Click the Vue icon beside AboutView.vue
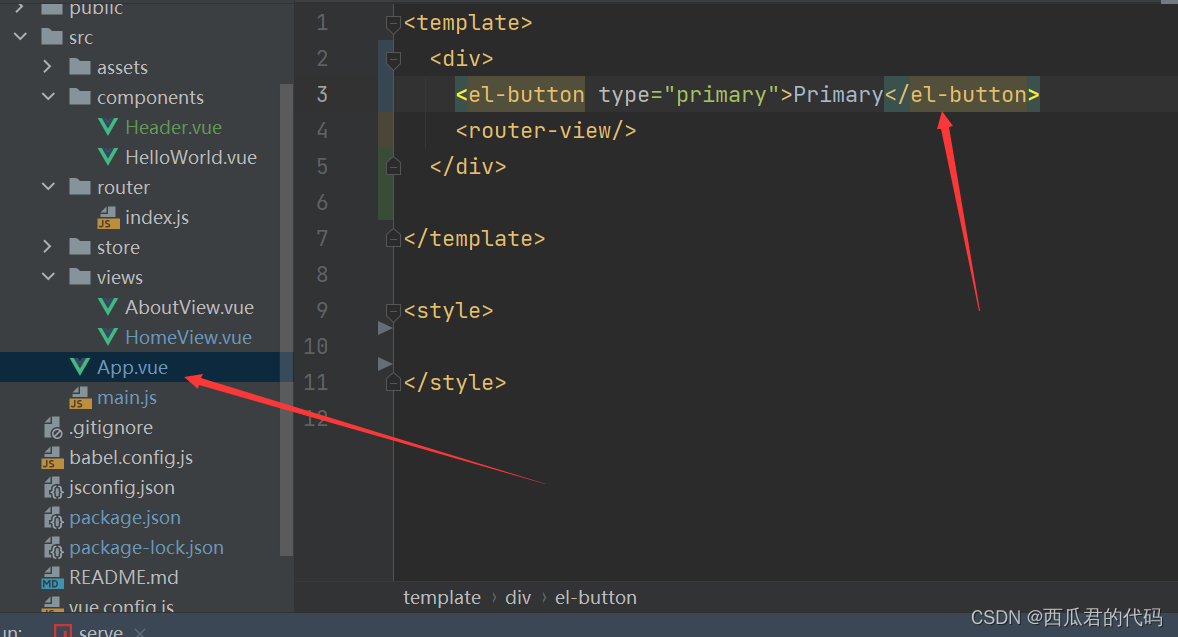 coord(108,307)
